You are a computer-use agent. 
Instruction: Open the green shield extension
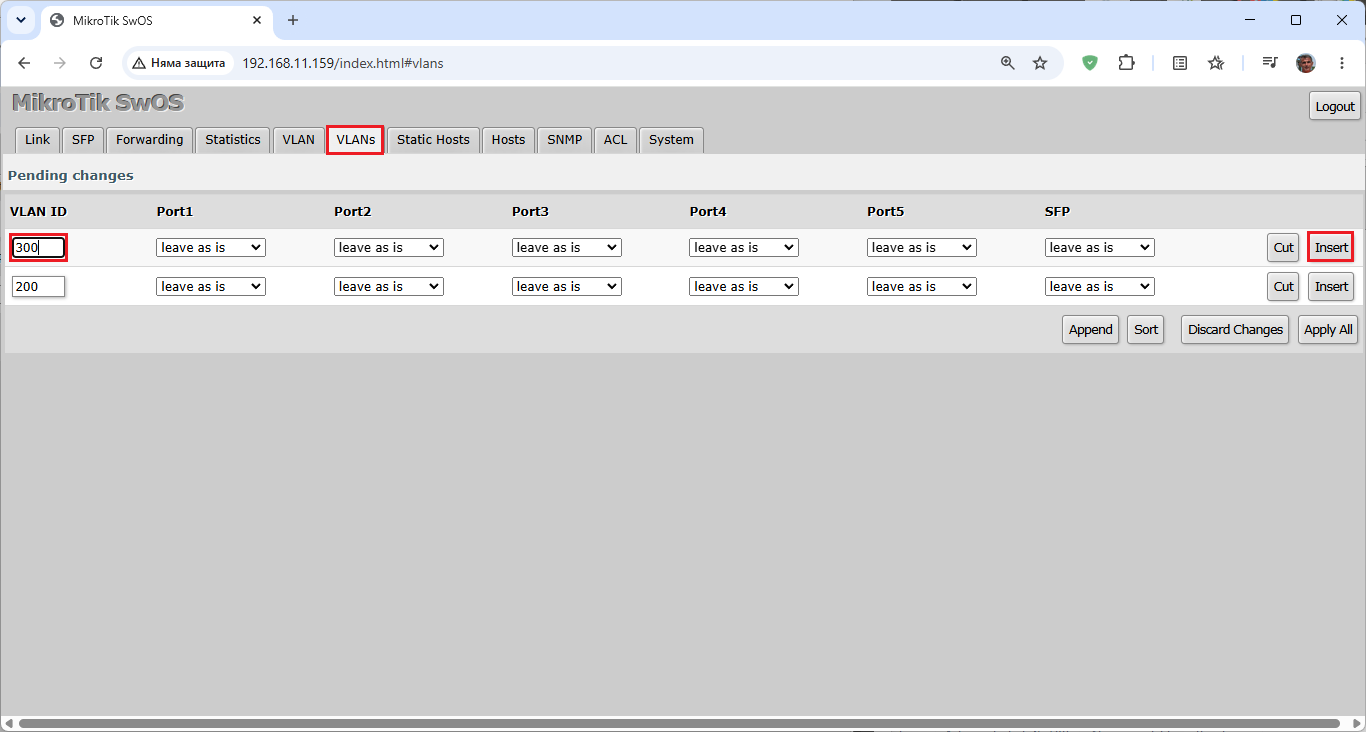(x=1090, y=63)
